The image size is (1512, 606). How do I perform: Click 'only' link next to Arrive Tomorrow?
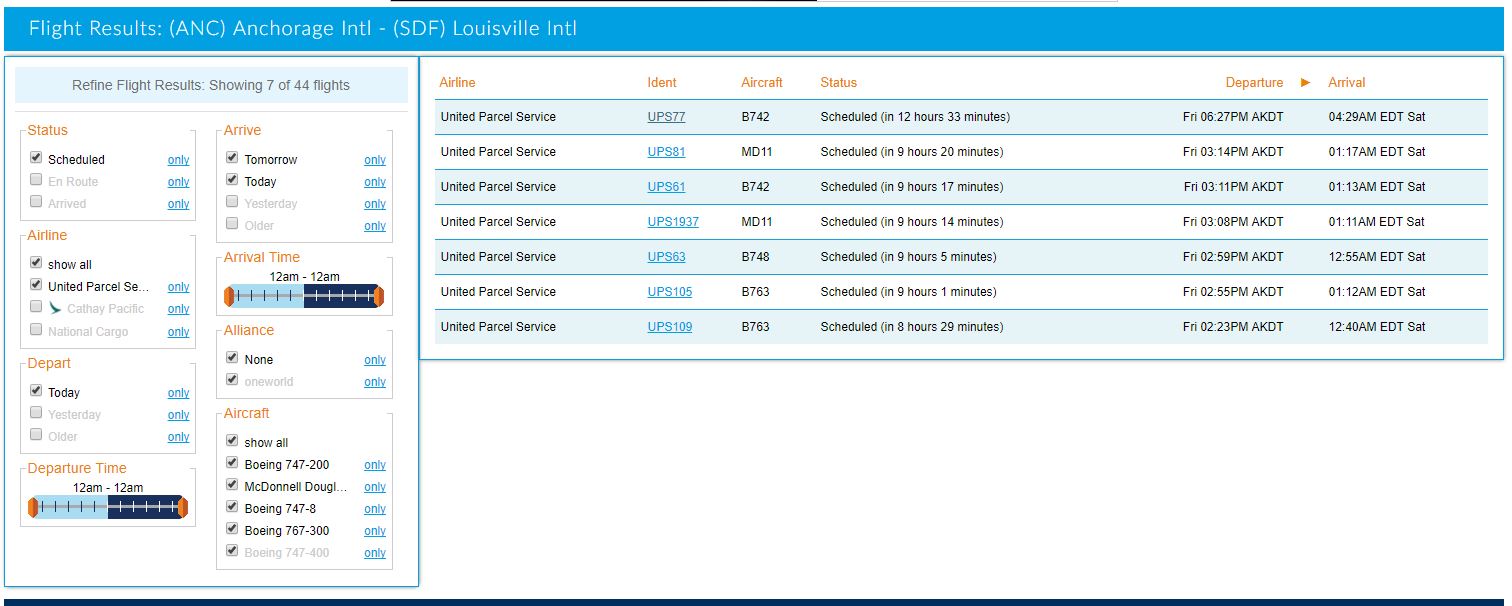375,160
